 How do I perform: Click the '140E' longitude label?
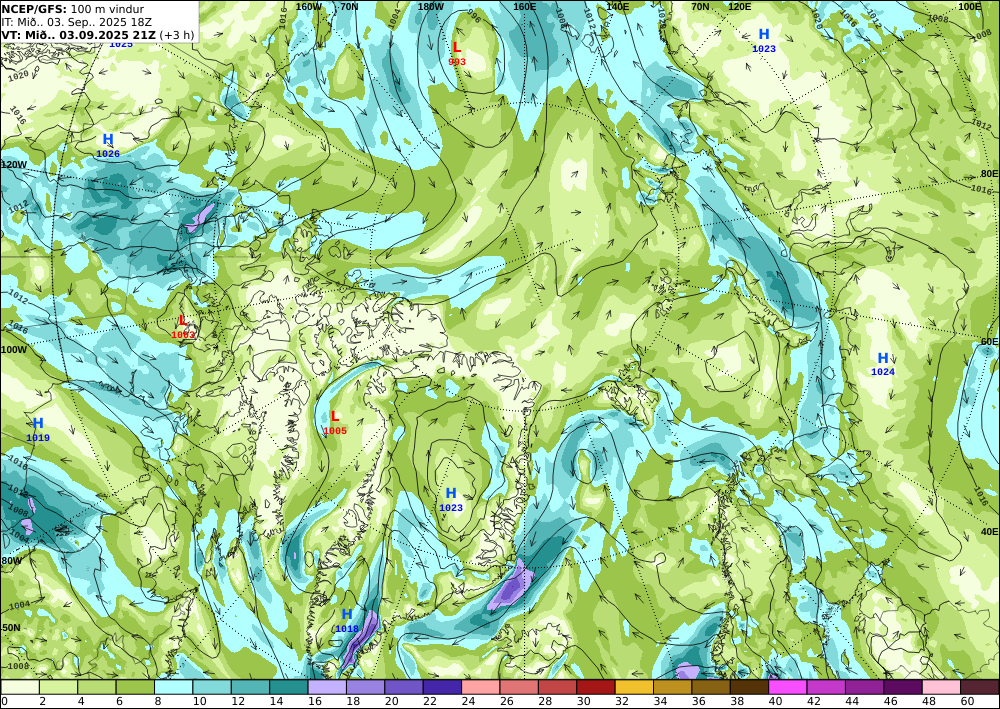click(x=617, y=6)
